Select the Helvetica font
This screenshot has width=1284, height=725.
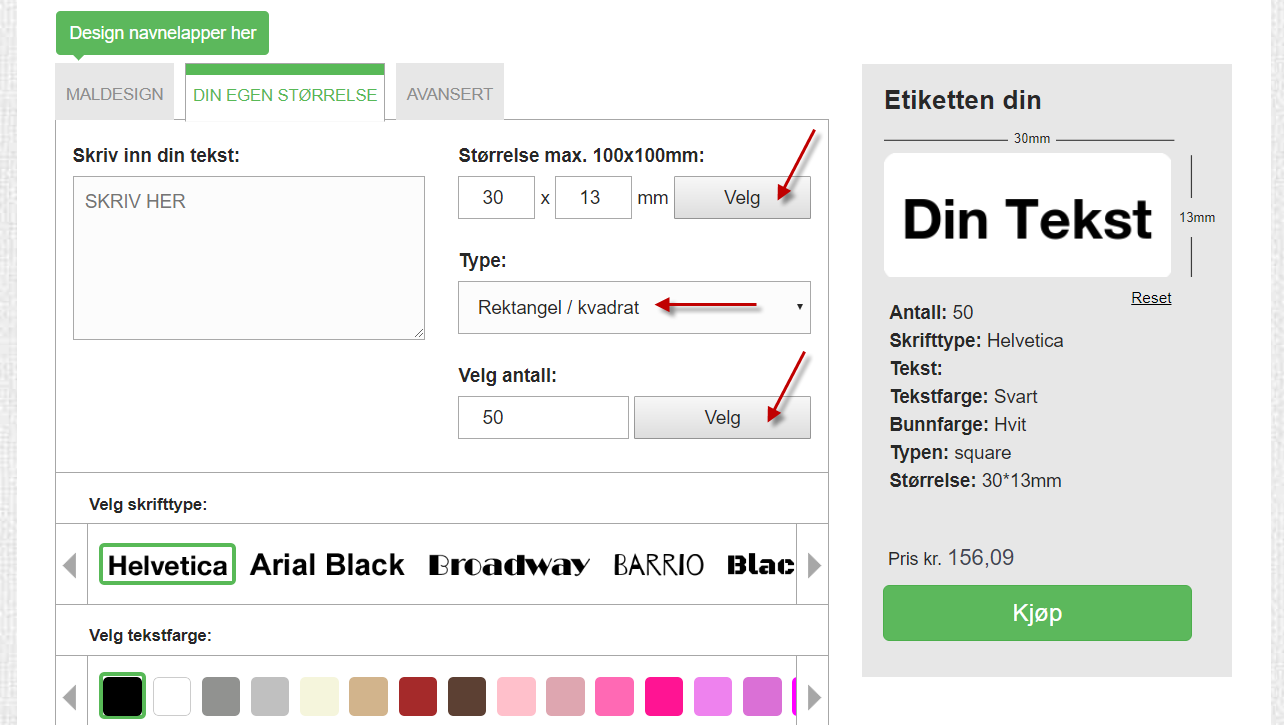[168, 565]
